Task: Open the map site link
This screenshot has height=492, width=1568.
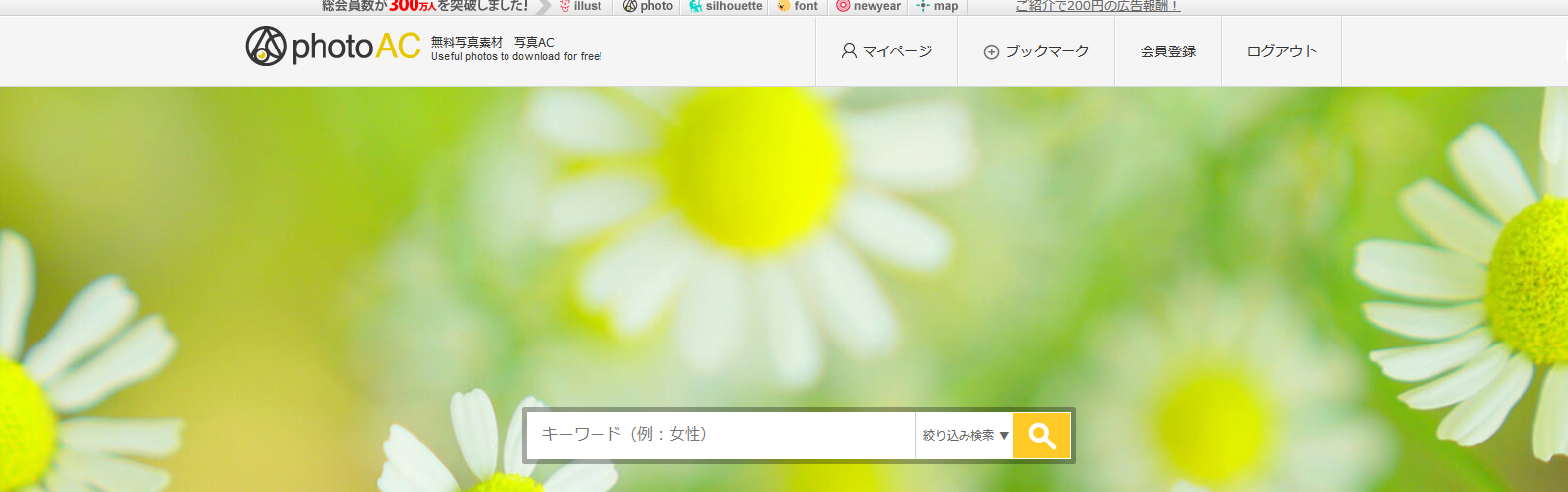Action: [937, 6]
